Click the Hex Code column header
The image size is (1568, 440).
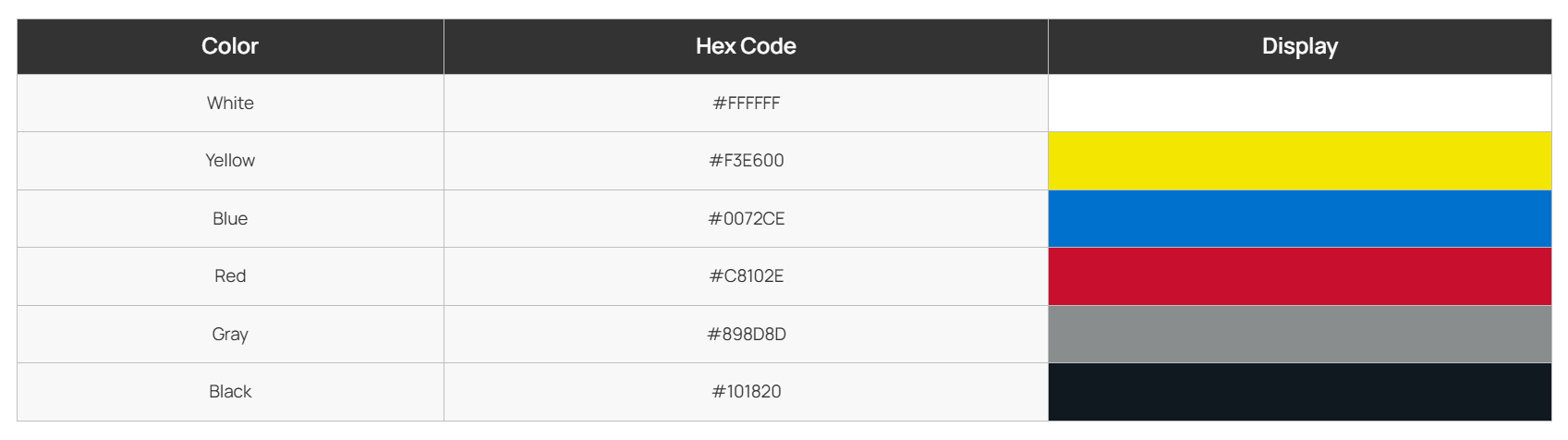746,46
